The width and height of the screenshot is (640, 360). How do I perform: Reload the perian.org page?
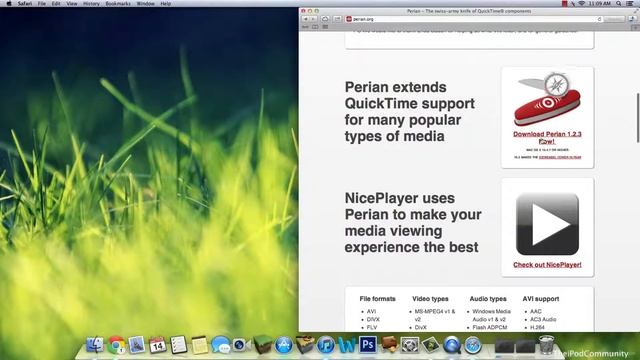[599, 19]
